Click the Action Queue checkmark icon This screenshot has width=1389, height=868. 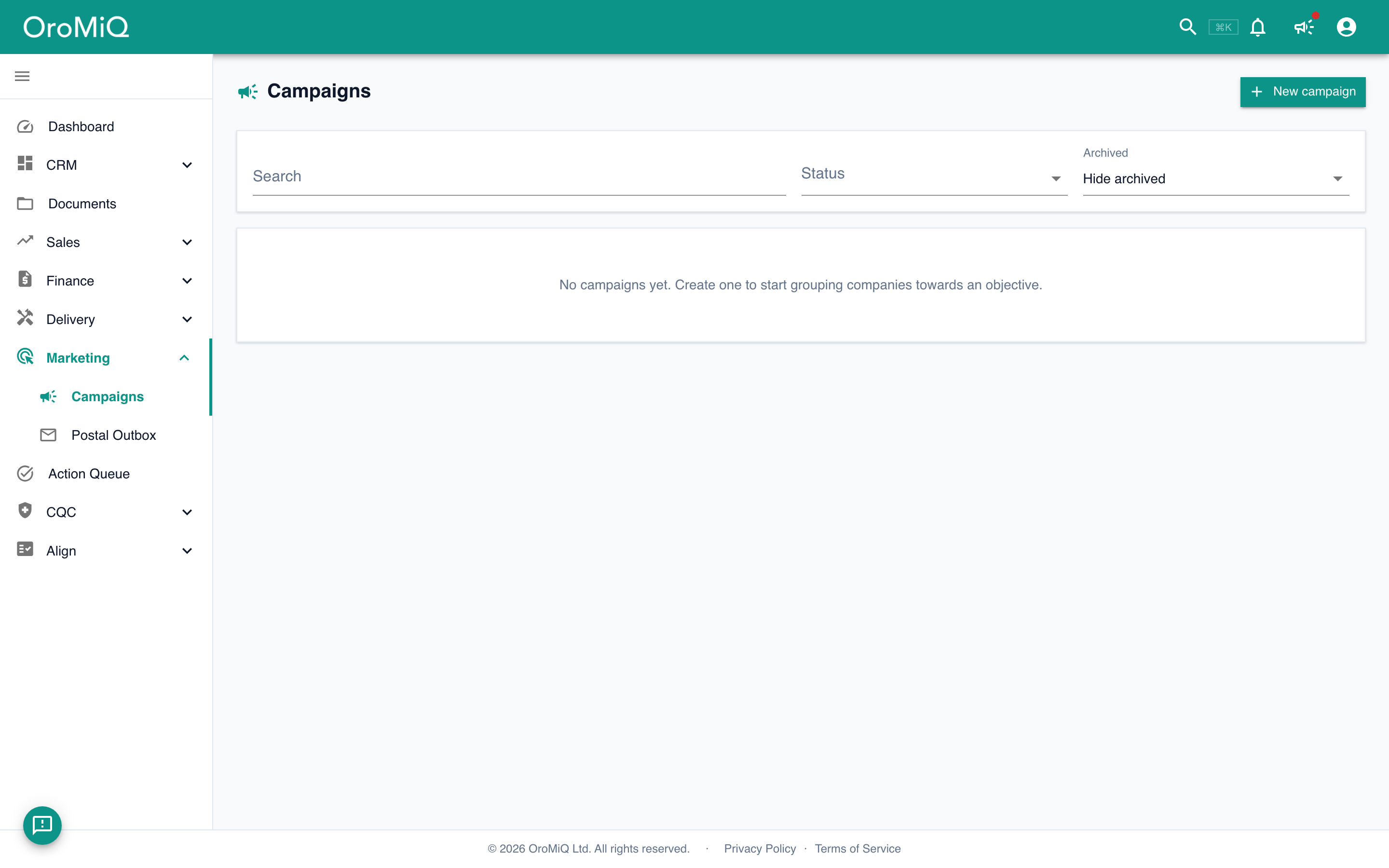click(x=25, y=473)
